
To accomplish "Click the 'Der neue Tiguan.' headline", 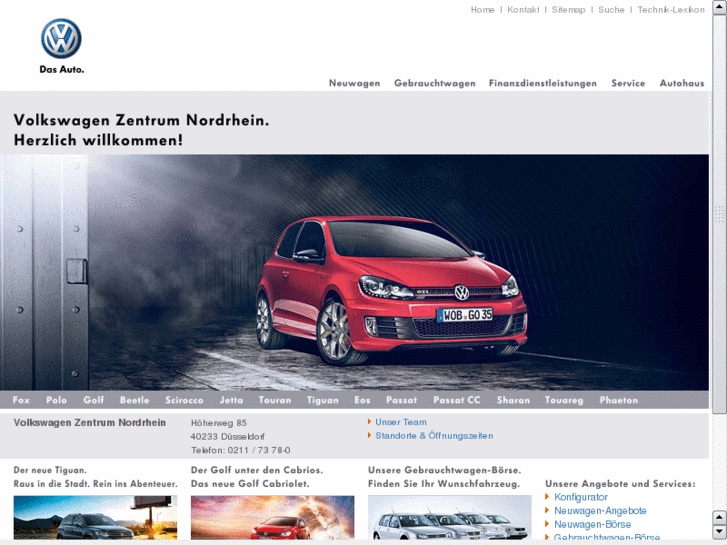I will (x=50, y=470).
